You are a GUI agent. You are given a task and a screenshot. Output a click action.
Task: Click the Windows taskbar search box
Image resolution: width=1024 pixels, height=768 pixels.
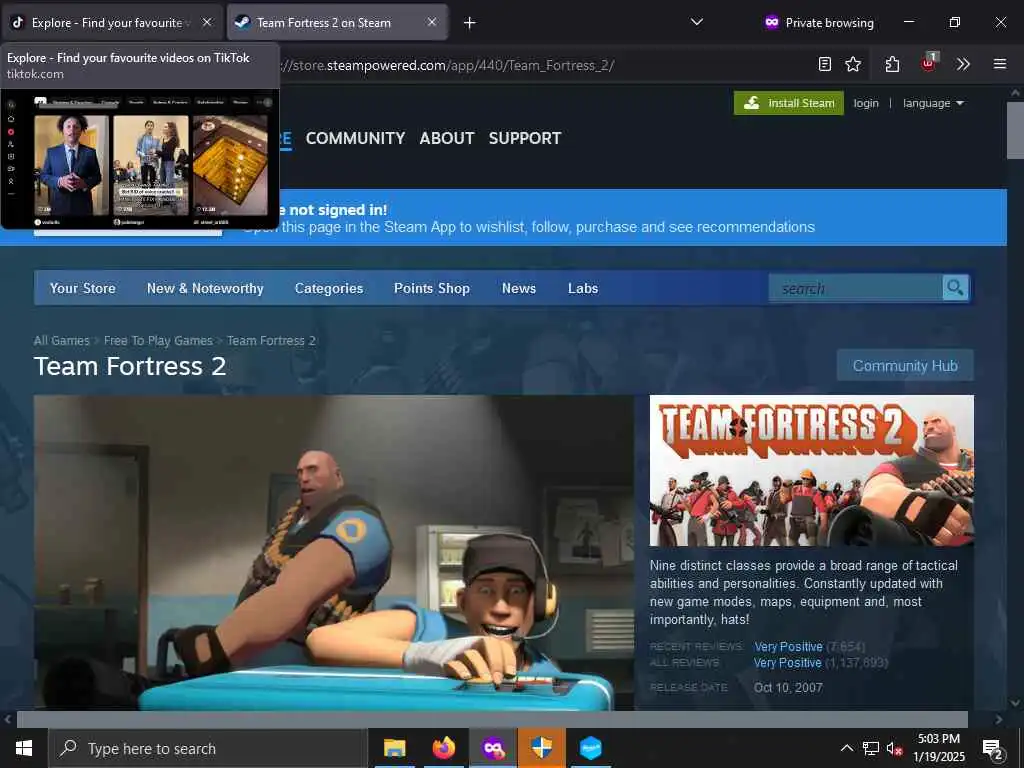pos(208,748)
